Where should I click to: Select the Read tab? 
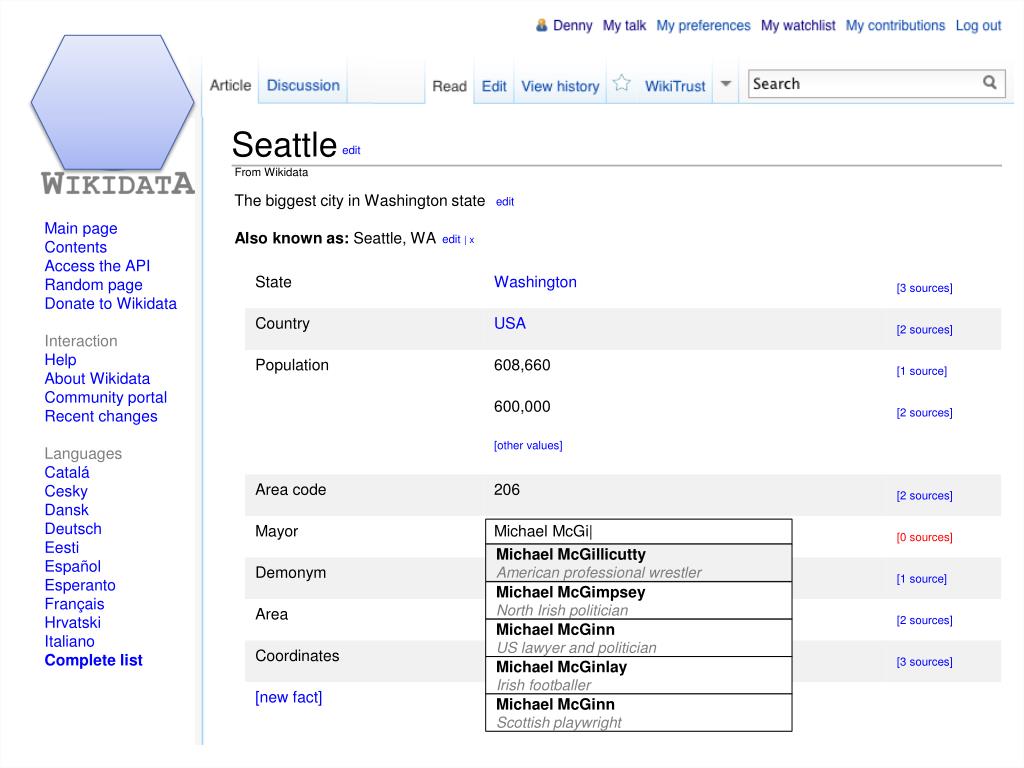(x=449, y=86)
